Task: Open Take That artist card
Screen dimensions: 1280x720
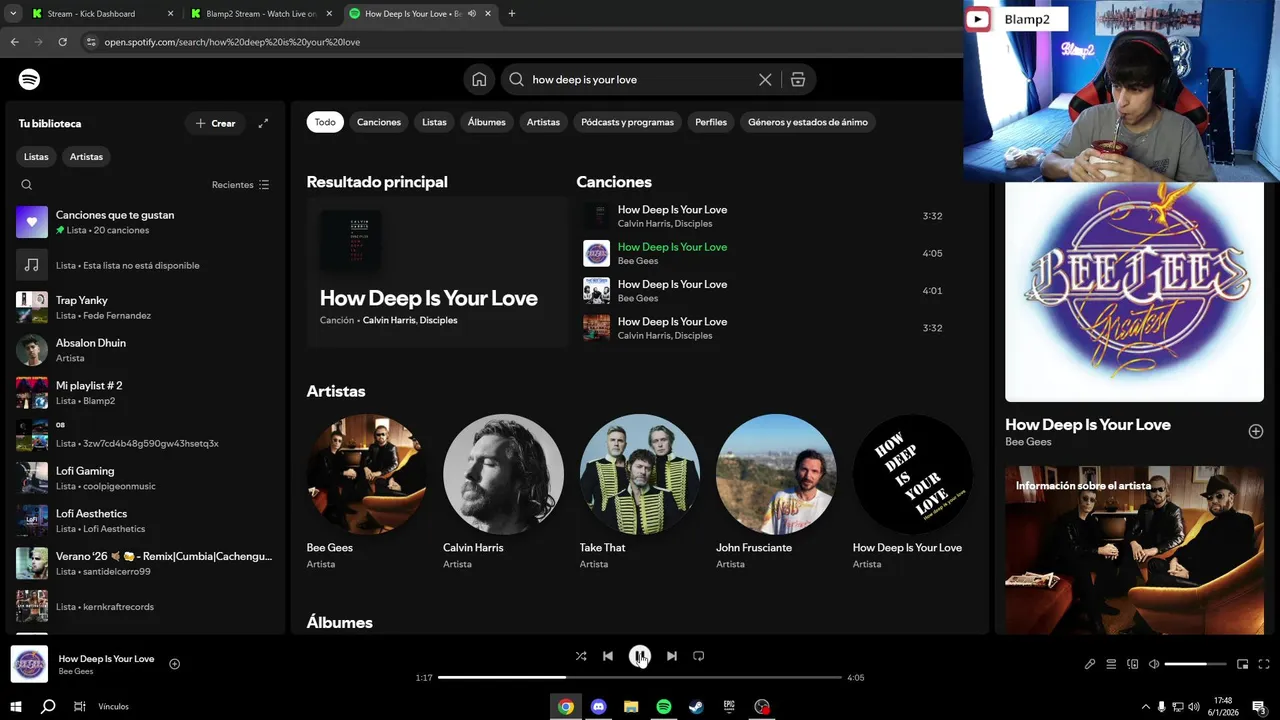Action: (640, 491)
